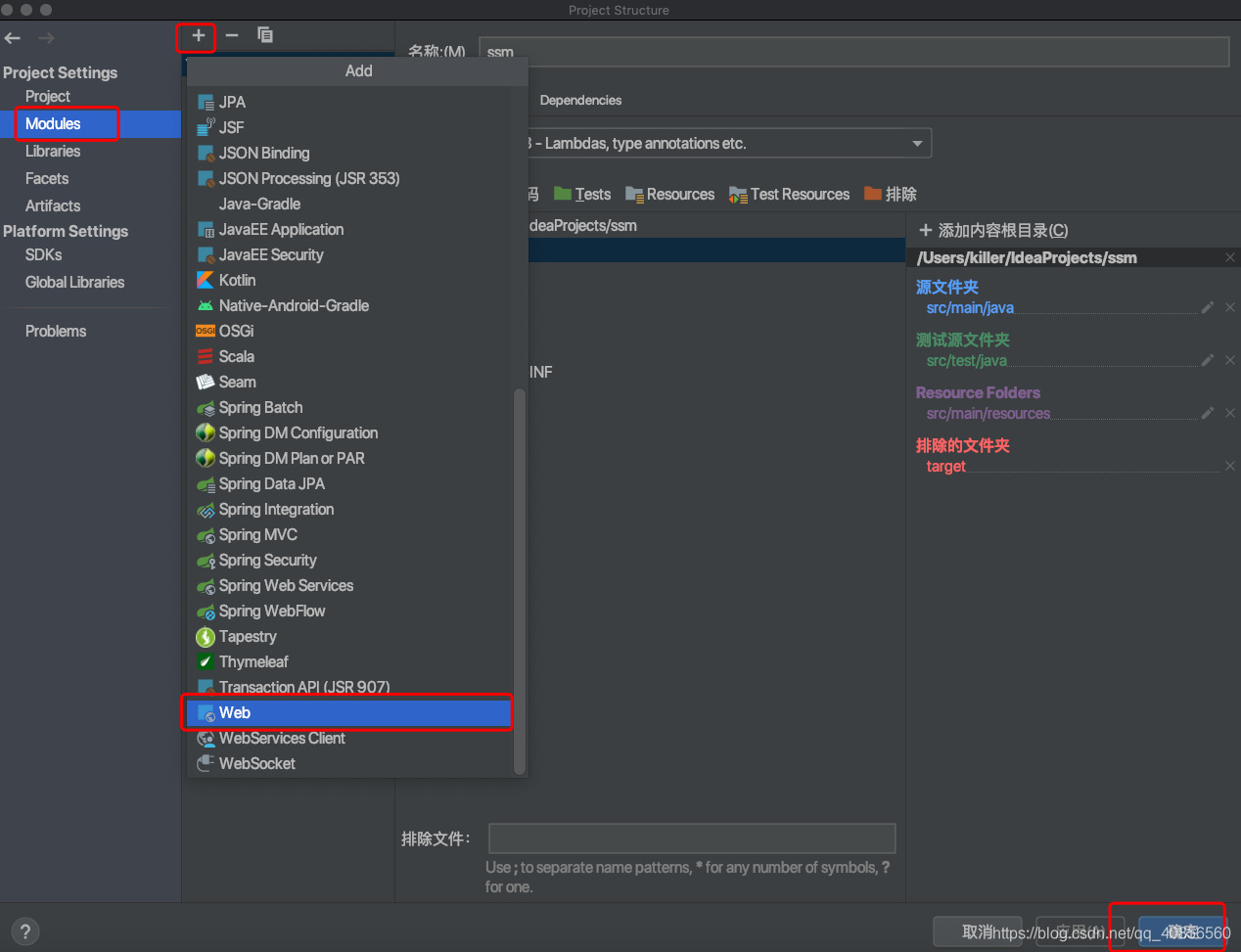Choose Java-Gradle entry
This screenshot has height=952, width=1241.
[x=350, y=204]
